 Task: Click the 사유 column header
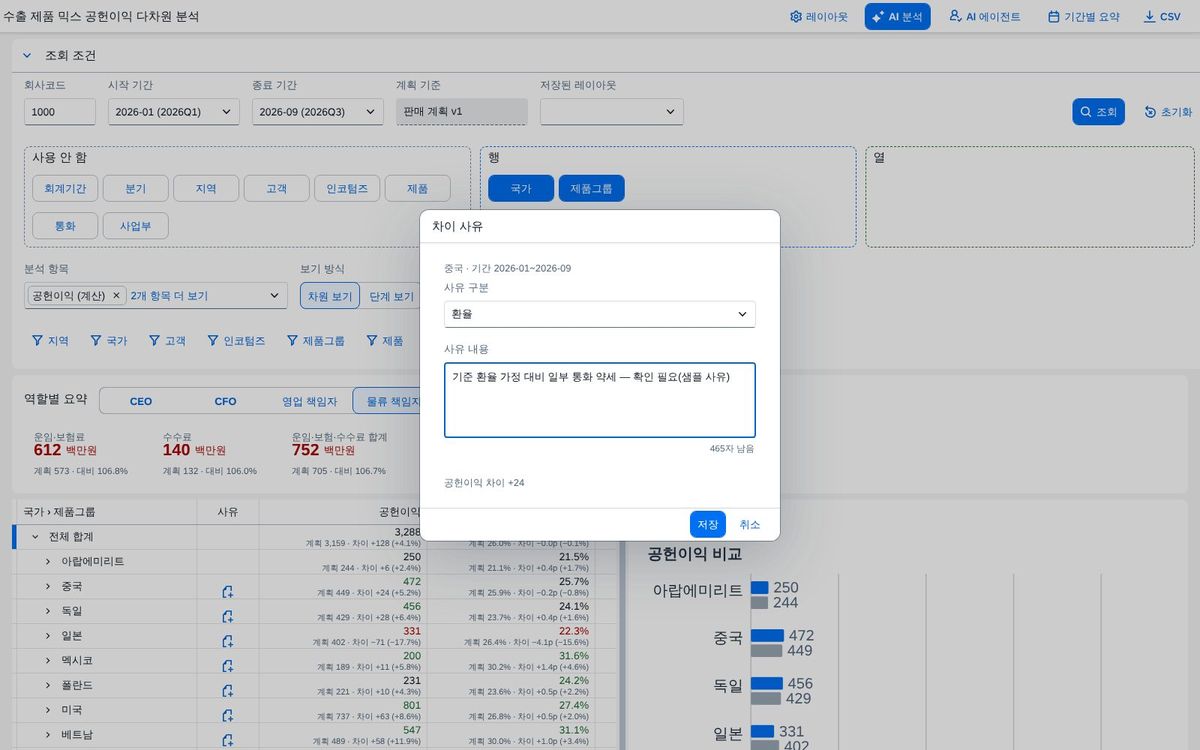[228, 511]
